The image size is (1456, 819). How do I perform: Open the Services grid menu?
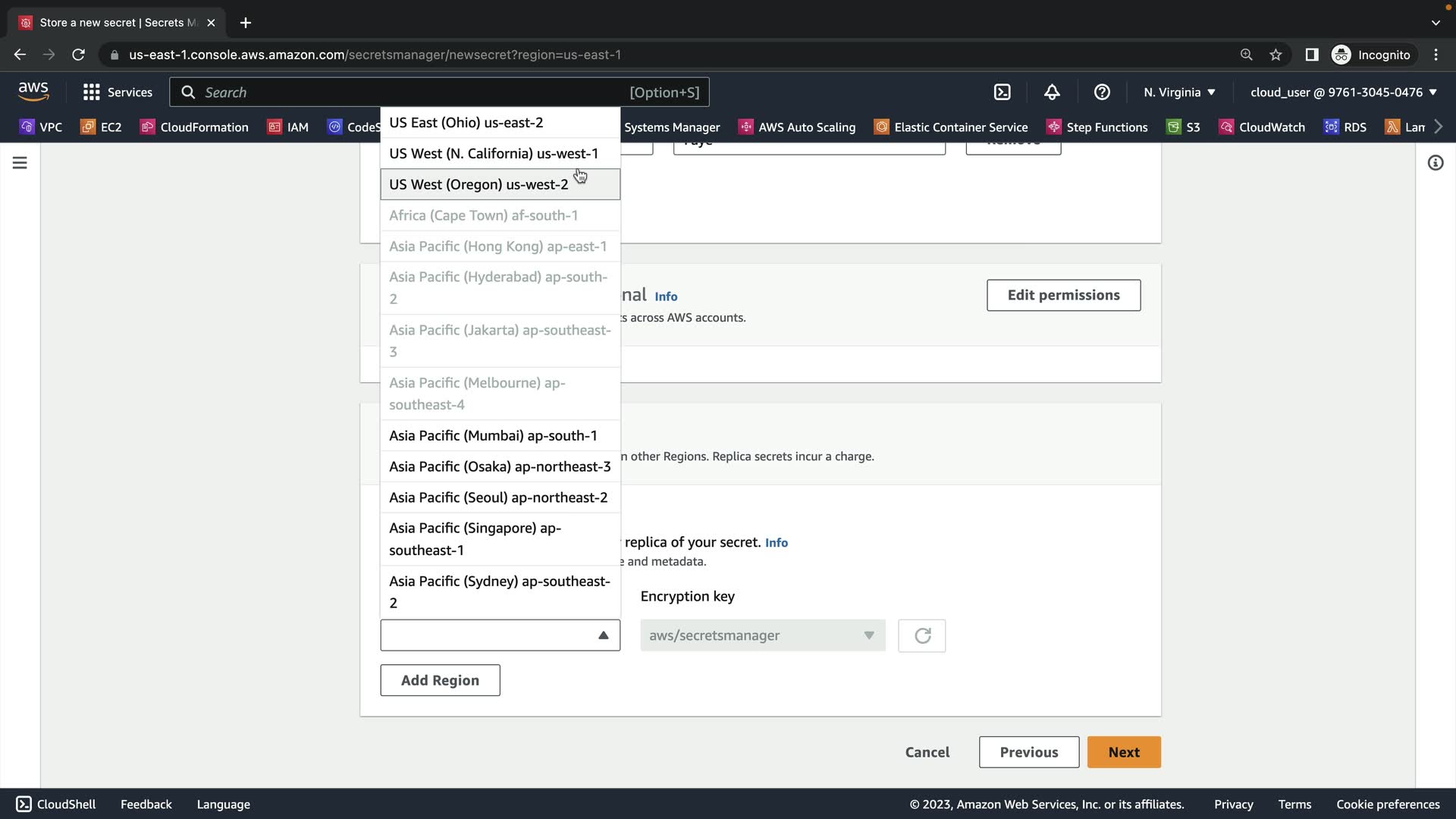pyautogui.click(x=118, y=92)
